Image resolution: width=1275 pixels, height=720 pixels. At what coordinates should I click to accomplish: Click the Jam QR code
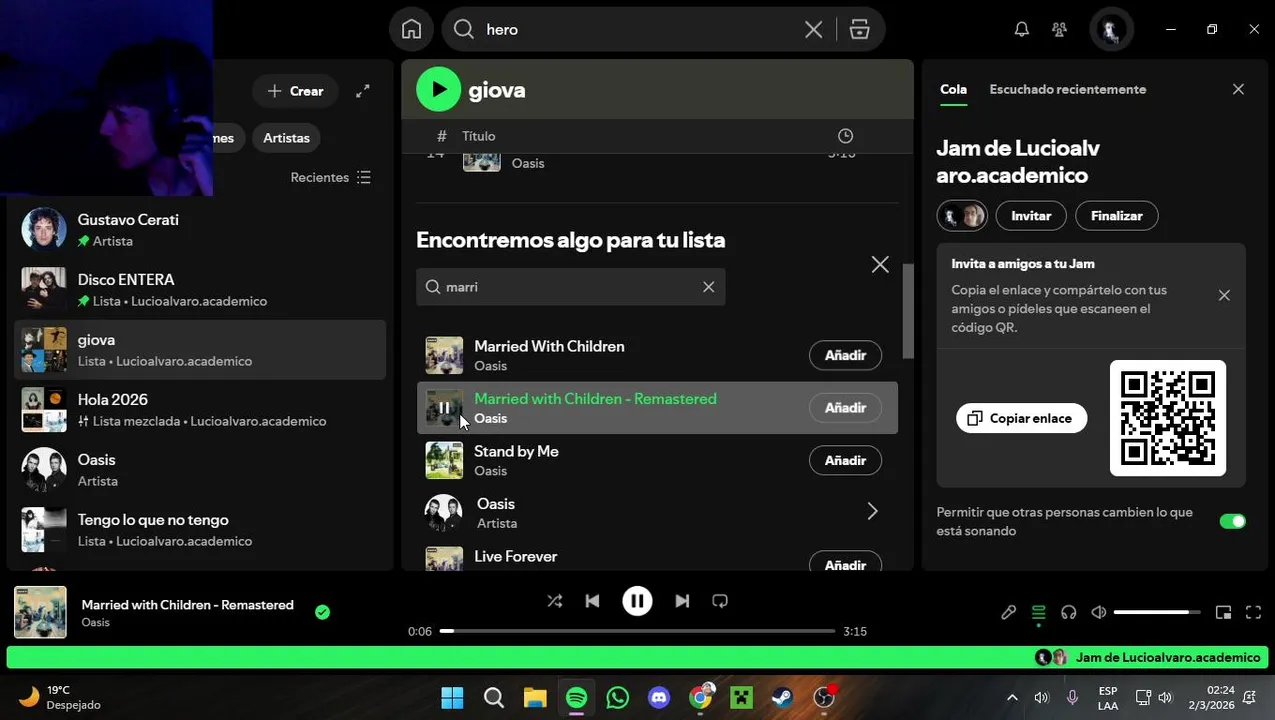[x=1168, y=418]
